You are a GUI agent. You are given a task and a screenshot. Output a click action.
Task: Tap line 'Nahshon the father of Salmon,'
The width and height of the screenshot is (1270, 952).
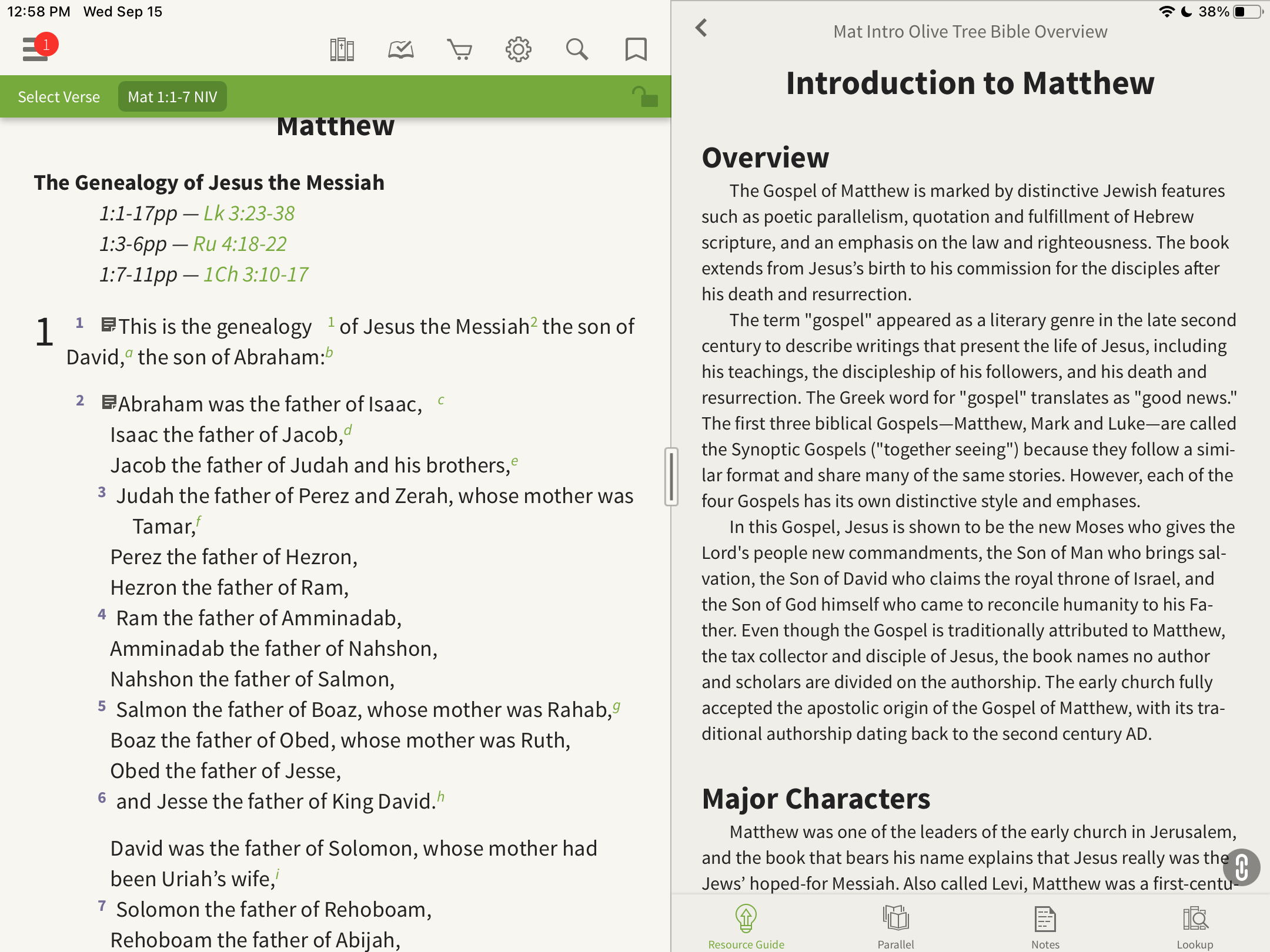pos(252,679)
